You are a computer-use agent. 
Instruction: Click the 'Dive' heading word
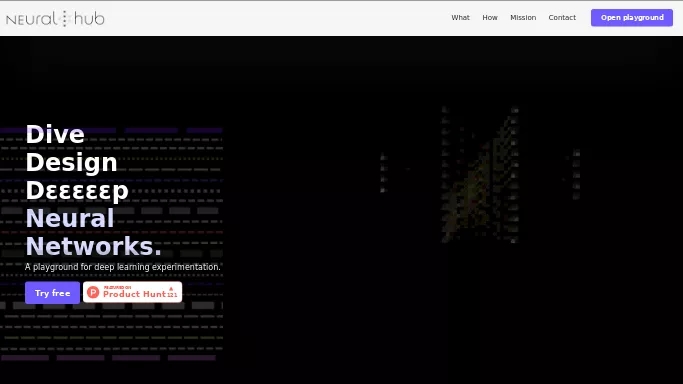pyautogui.click(x=55, y=134)
